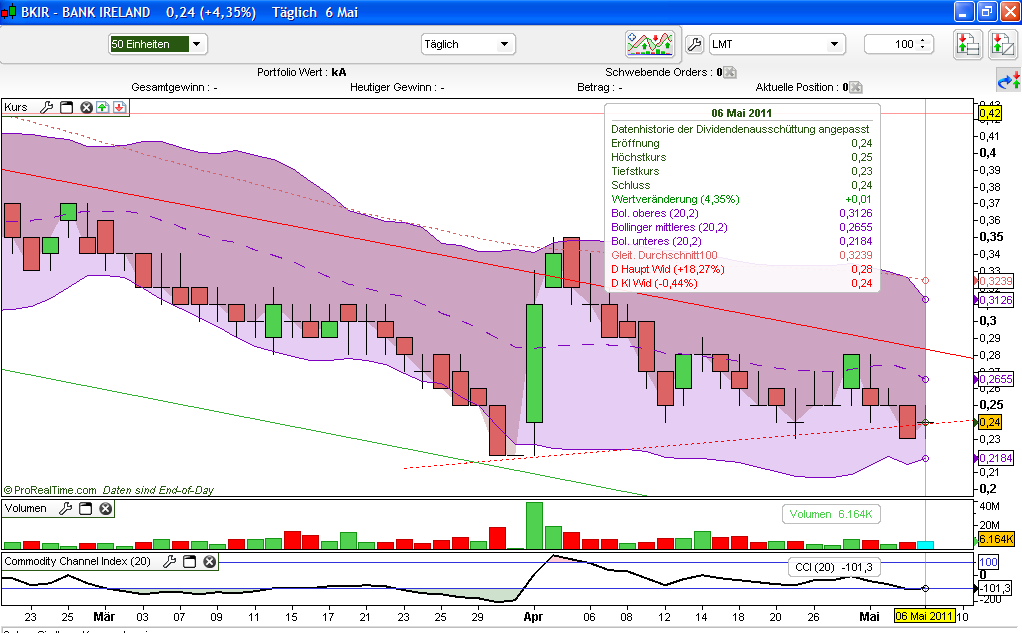Click the Gleit. Durchschnitt100 row
This screenshot has width=1022, height=633.
742,256
